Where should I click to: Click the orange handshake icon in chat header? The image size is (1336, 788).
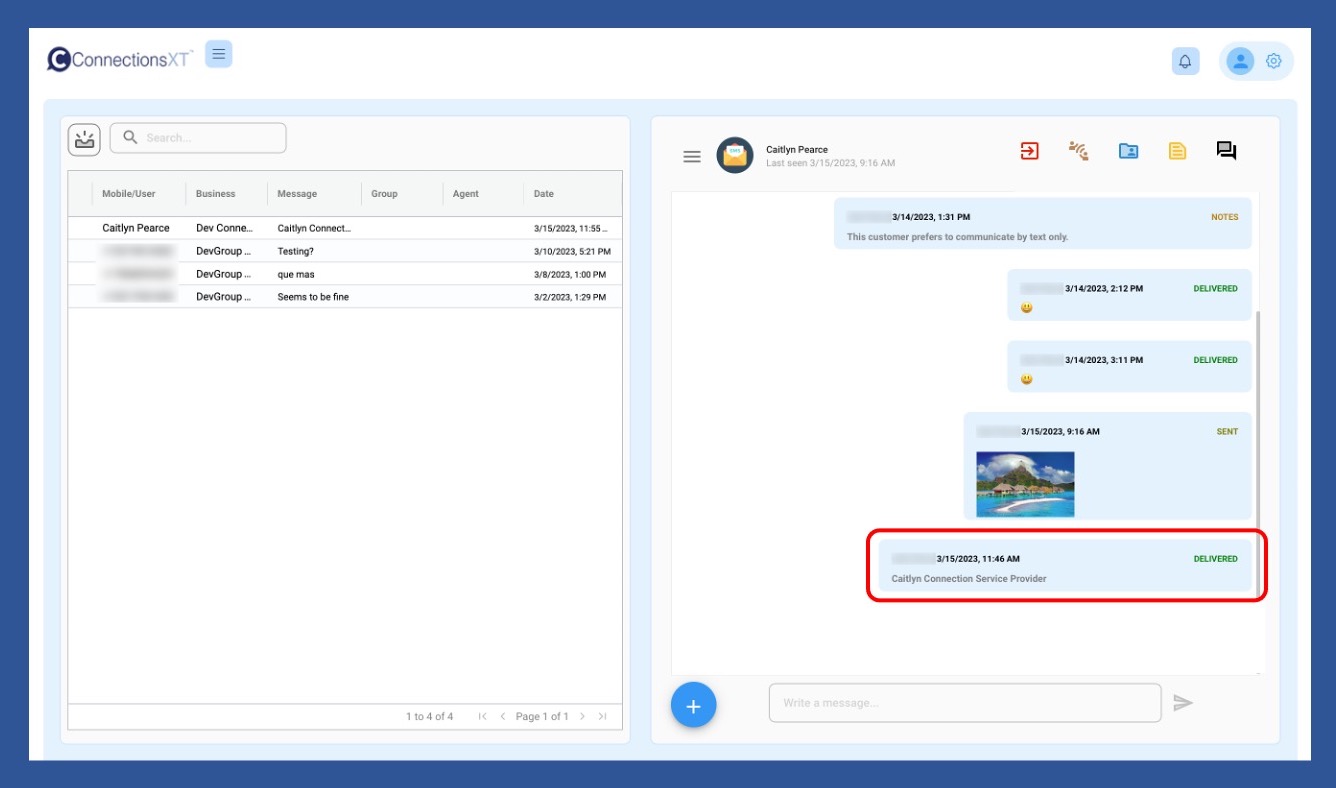1078,151
